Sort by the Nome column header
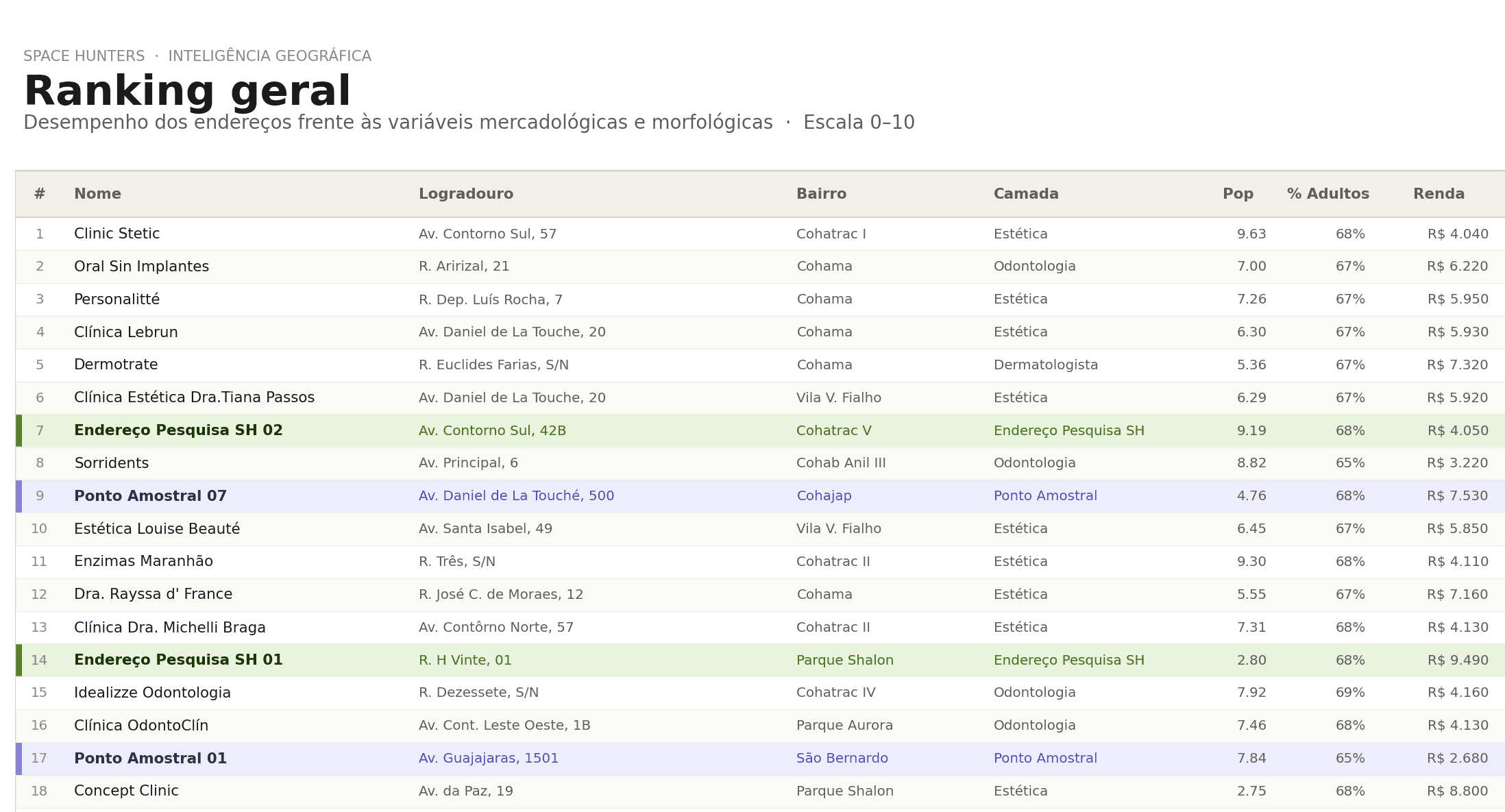1505x812 pixels. [x=97, y=194]
